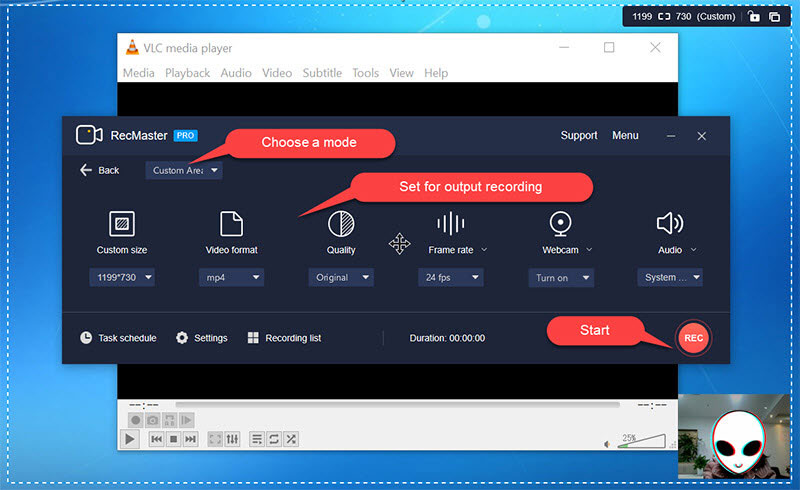
Task: Click the Settings label
Action: click(x=211, y=338)
